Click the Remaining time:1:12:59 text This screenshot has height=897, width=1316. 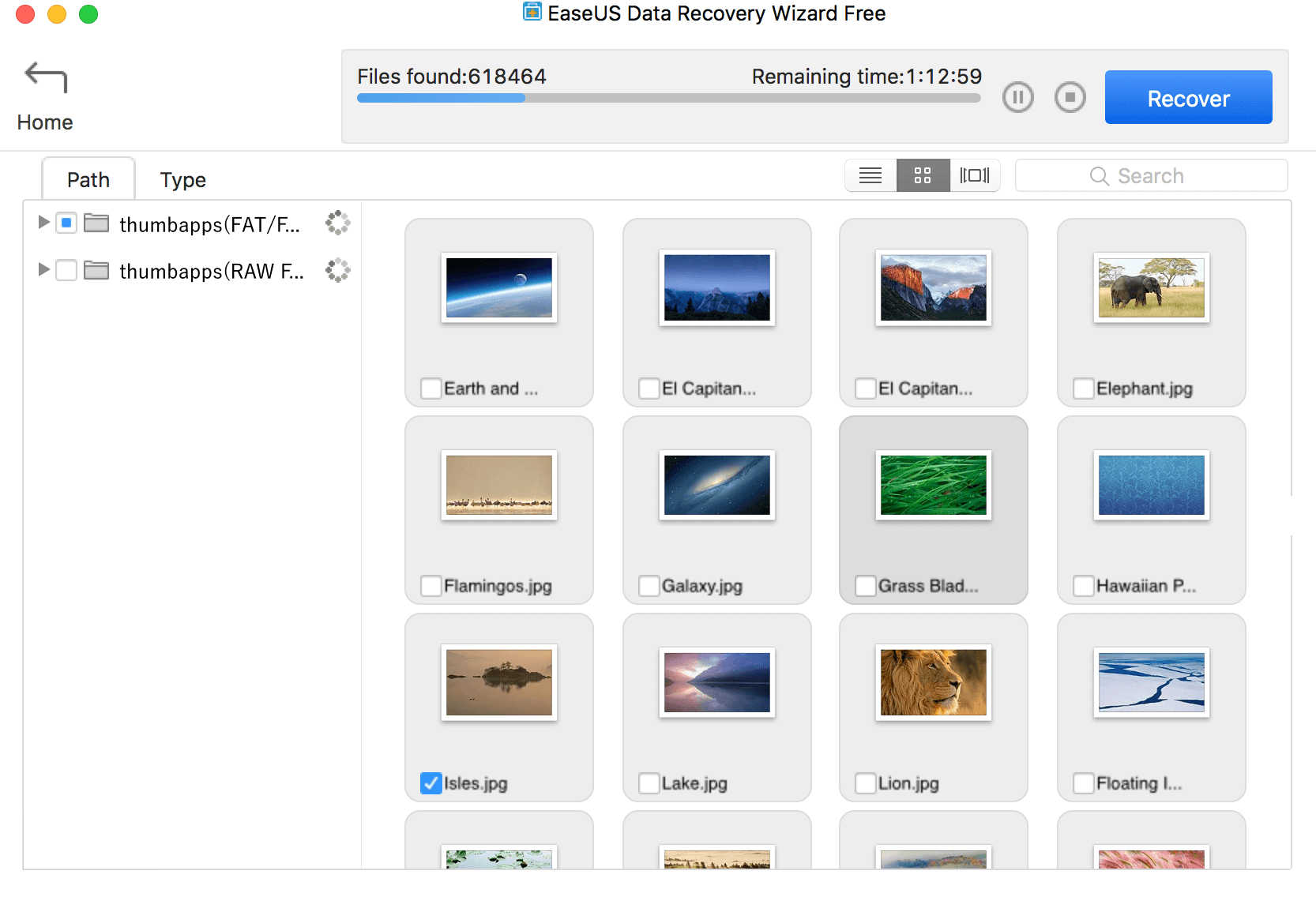[867, 77]
